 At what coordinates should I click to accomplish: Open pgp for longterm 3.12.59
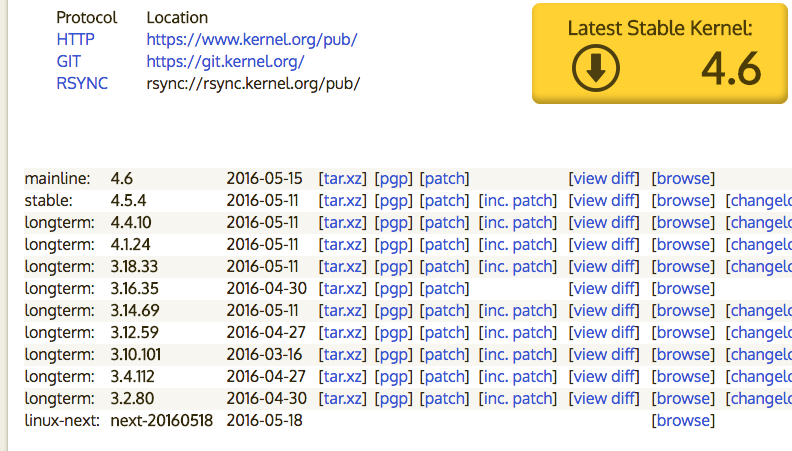click(393, 332)
